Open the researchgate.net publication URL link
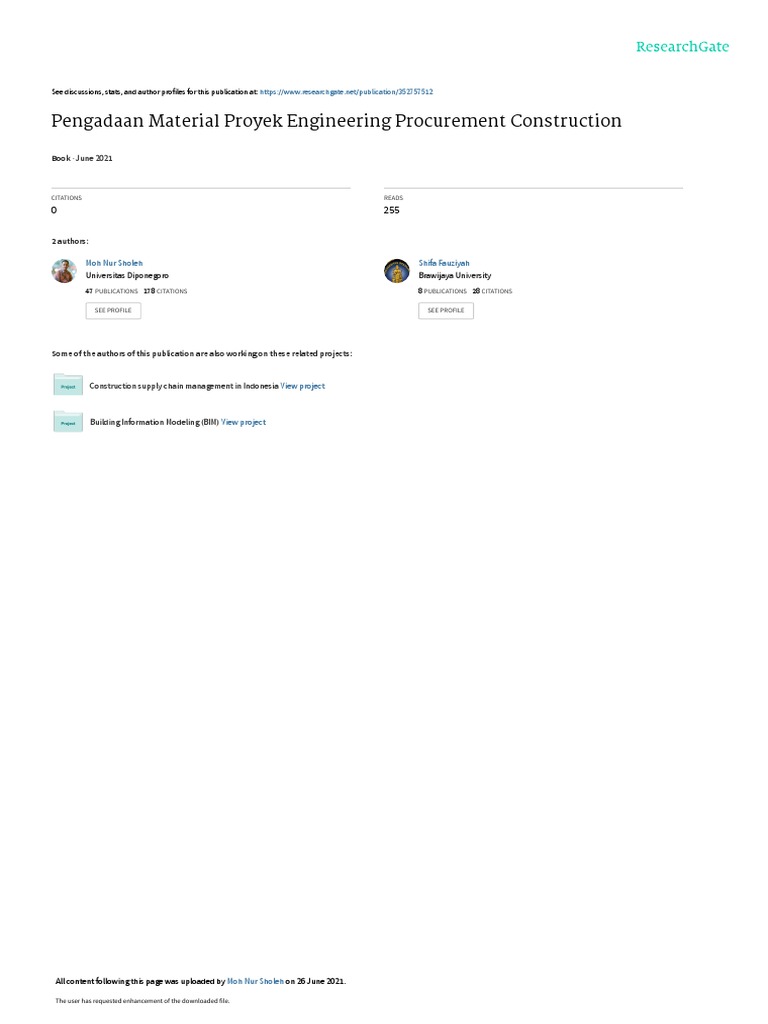The height and width of the screenshot is (1024, 768). tap(346, 92)
